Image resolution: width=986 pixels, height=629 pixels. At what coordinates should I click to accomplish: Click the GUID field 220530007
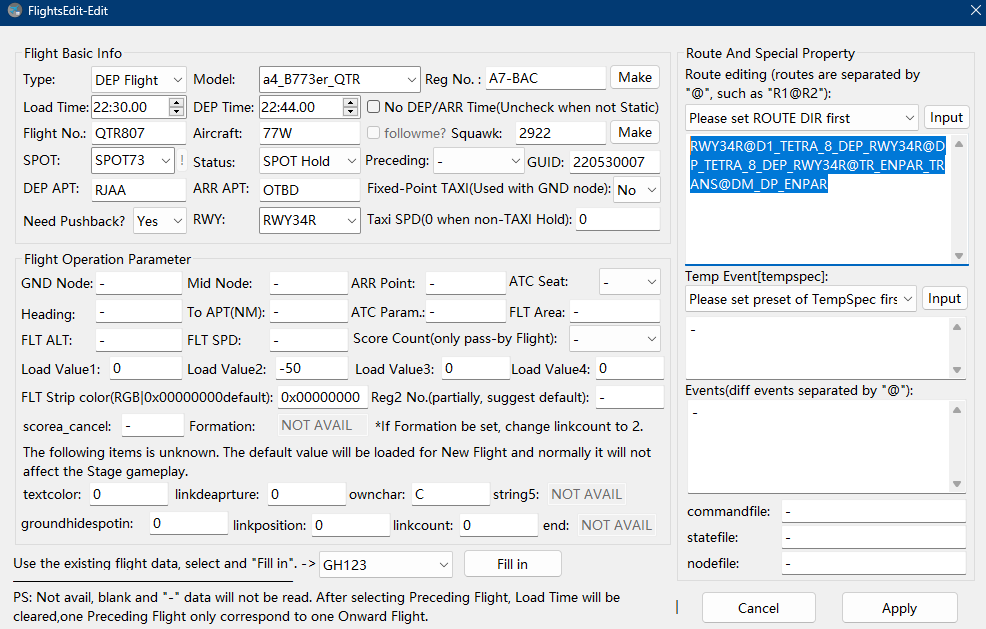[x=614, y=162]
